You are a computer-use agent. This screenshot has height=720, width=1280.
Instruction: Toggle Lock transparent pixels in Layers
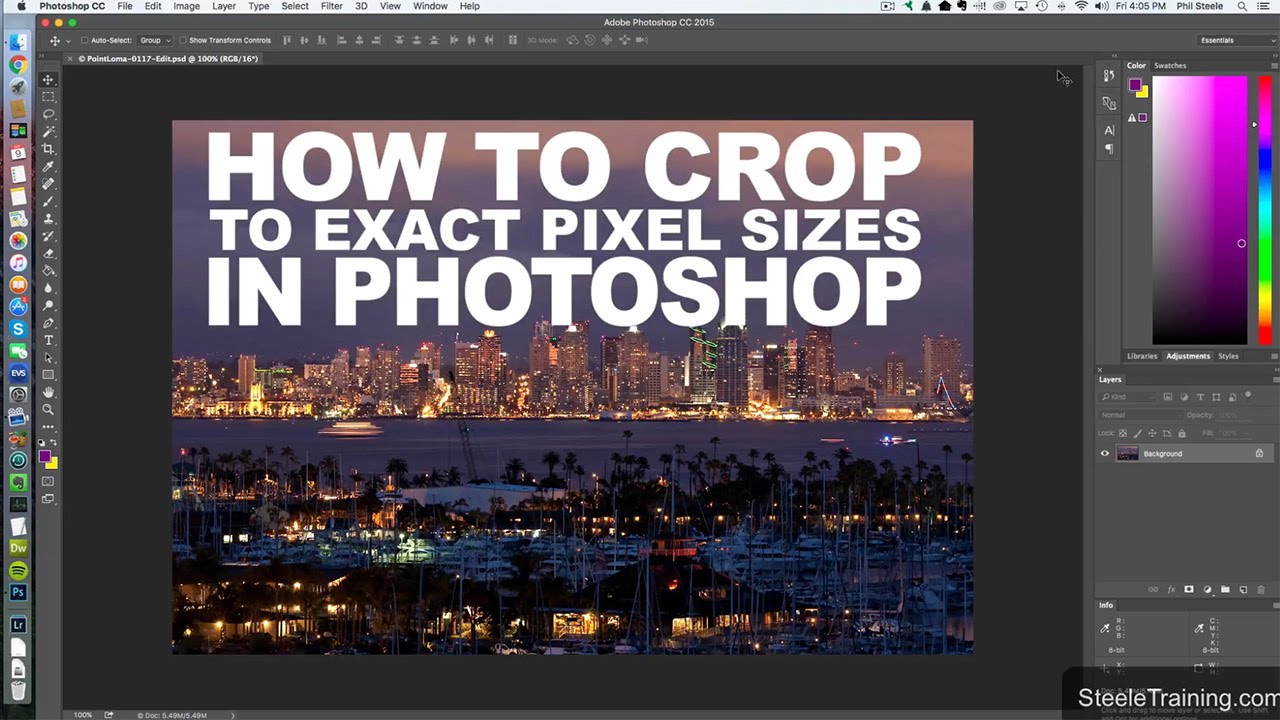[x=1124, y=433]
